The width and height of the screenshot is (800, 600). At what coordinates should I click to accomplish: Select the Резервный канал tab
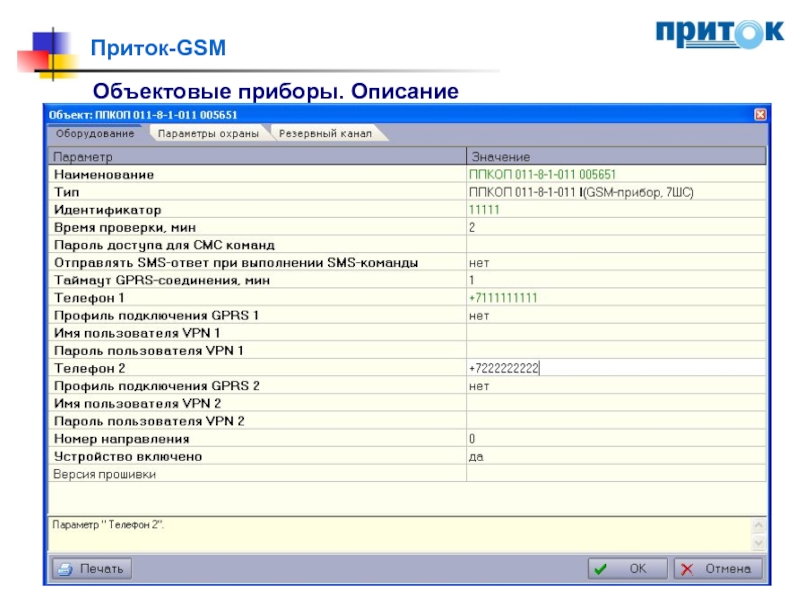click(325, 133)
